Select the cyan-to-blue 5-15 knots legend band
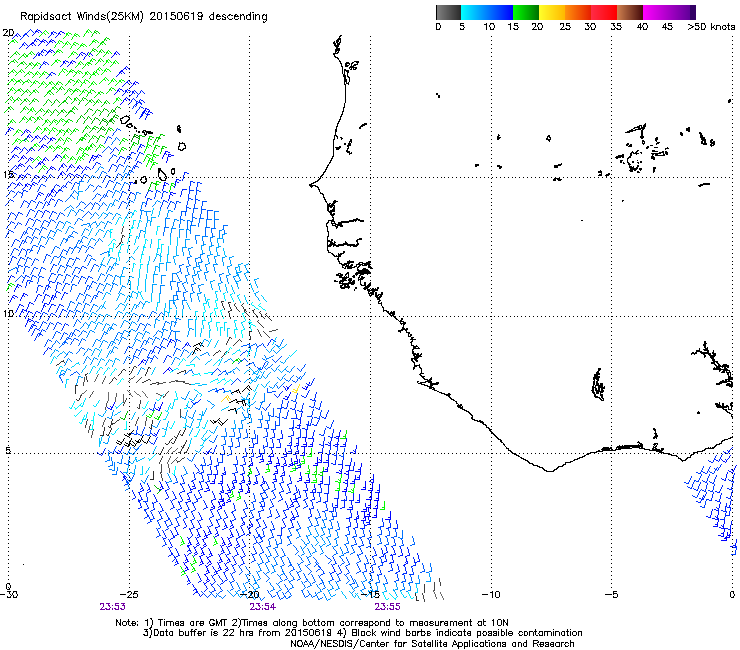This screenshot has width=740, height=650. pos(487,12)
